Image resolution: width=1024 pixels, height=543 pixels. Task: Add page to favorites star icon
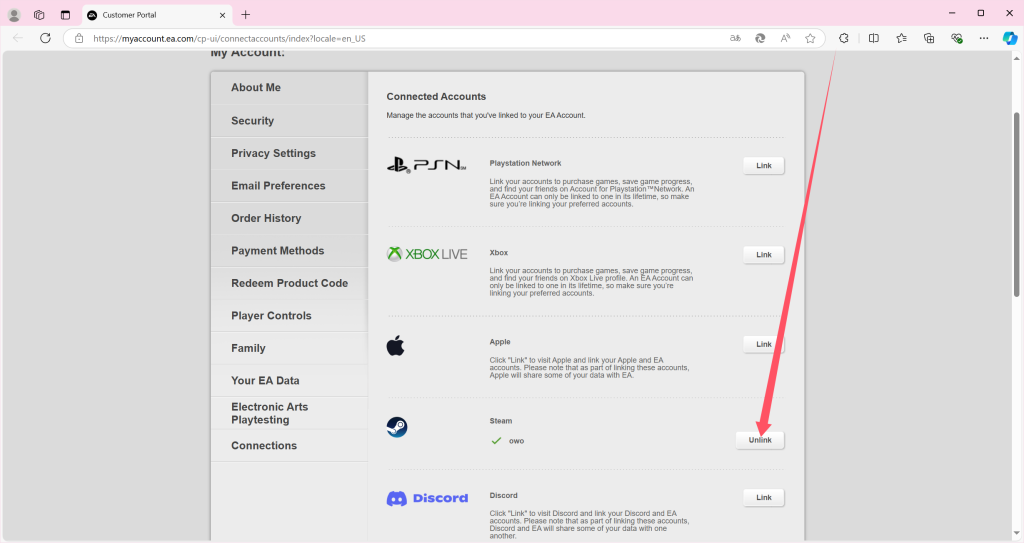(810, 39)
